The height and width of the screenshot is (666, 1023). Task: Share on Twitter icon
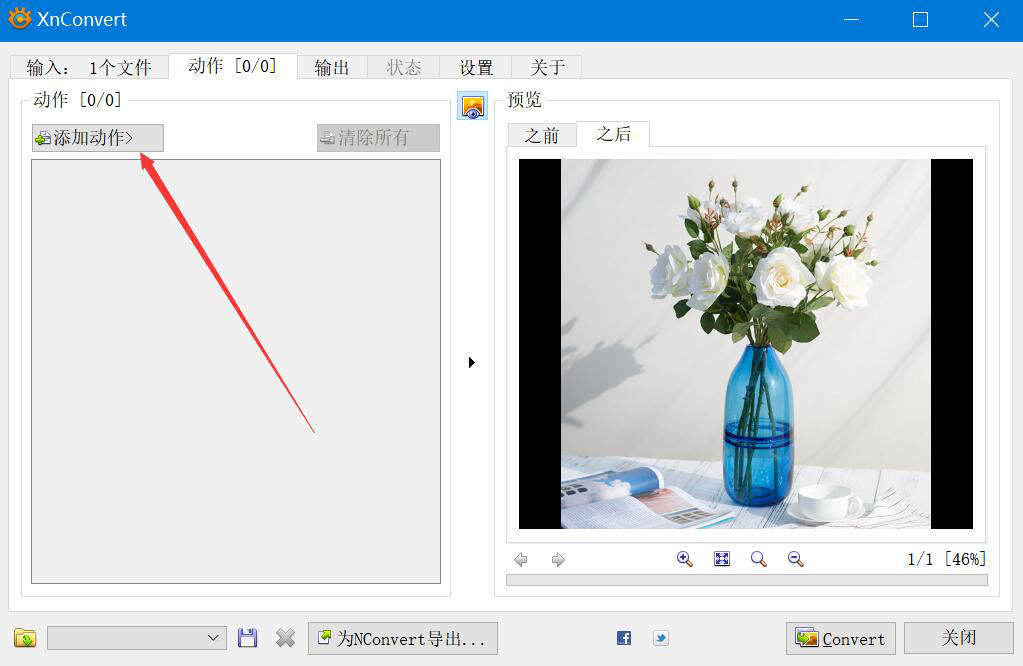[660, 638]
